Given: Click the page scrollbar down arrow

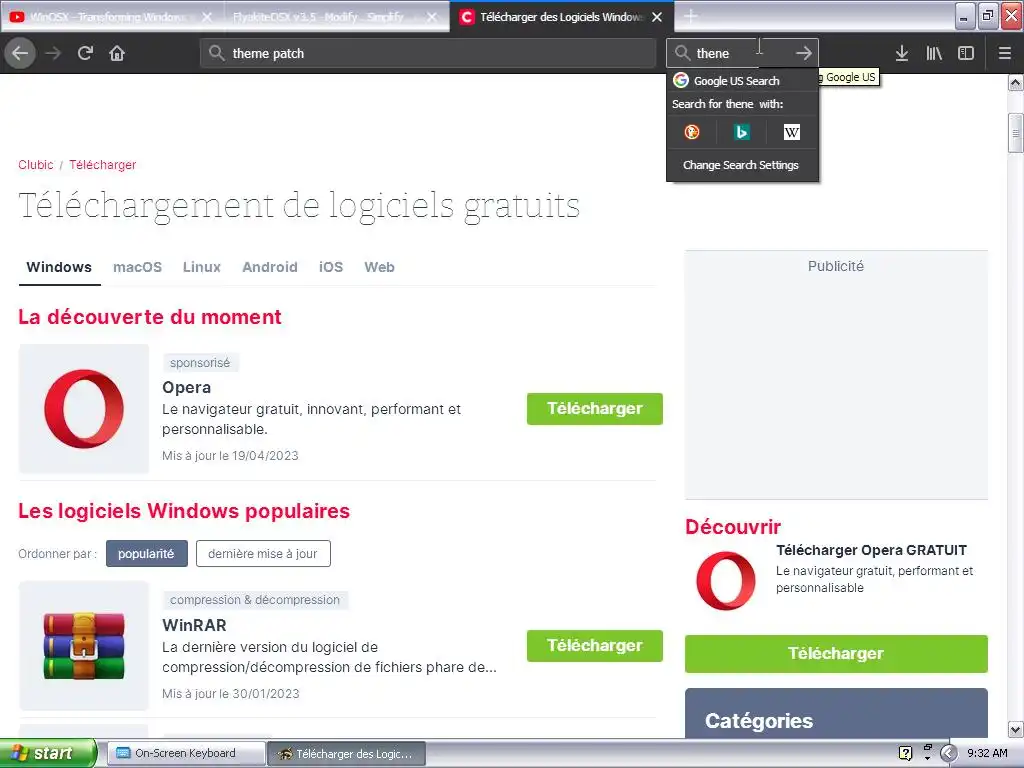Looking at the screenshot, I should click(1016, 729).
